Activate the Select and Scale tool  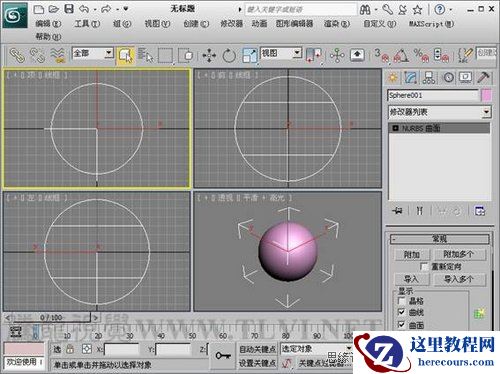coord(250,55)
